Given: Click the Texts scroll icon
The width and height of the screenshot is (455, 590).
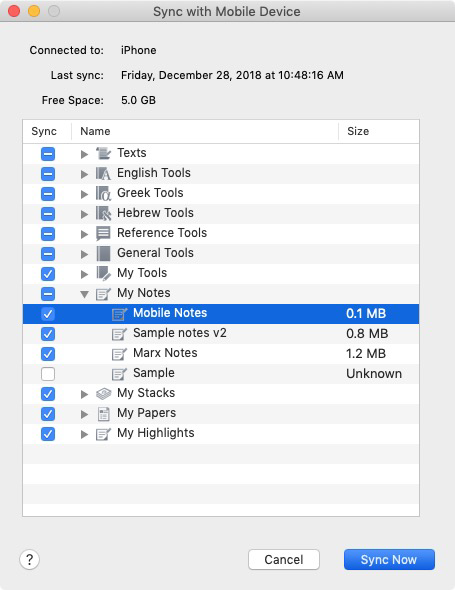Looking at the screenshot, I should click(x=103, y=153).
